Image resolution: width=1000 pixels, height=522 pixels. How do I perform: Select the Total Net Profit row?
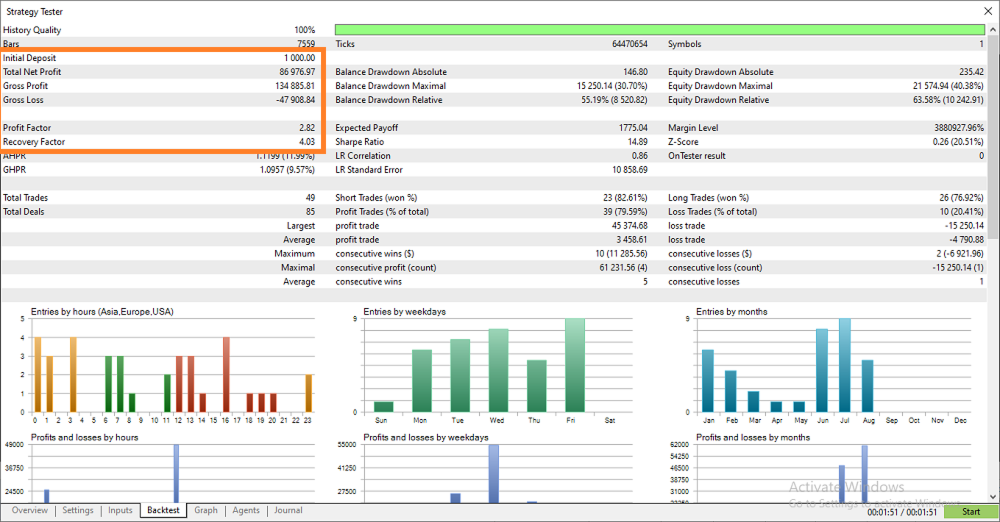[x=159, y=72]
